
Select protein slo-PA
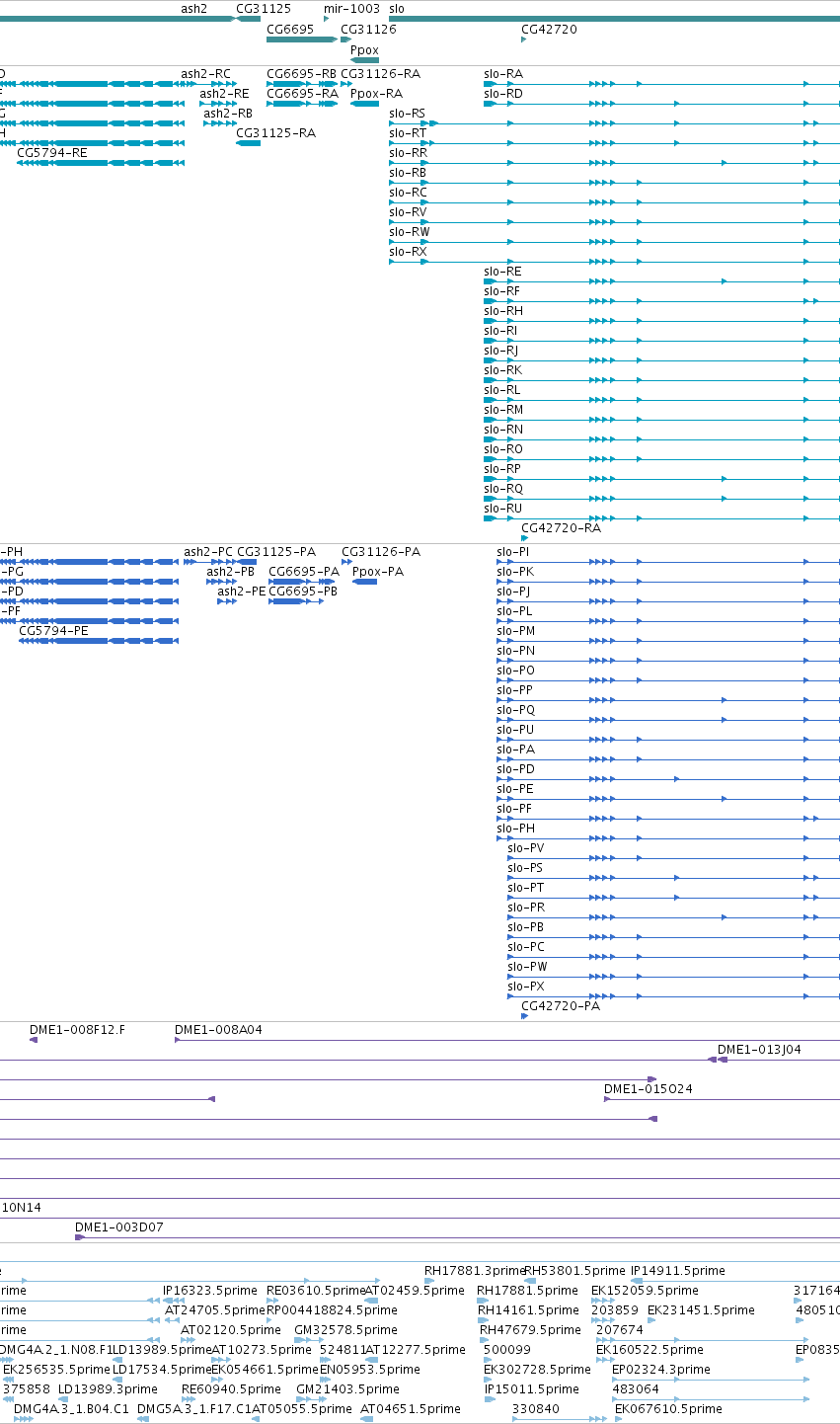tap(515, 750)
